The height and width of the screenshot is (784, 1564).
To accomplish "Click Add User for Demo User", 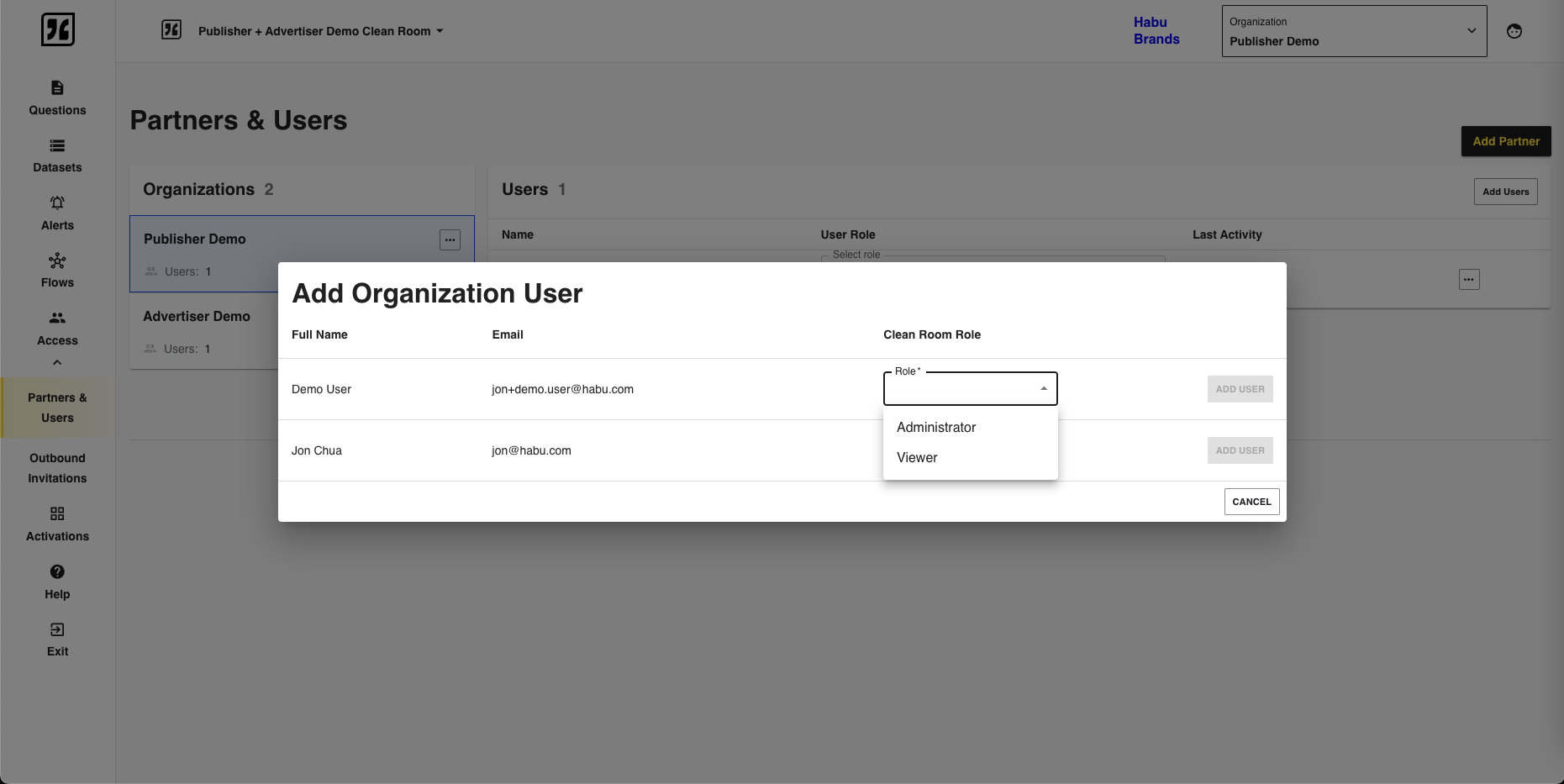I will tap(1240, 389).
